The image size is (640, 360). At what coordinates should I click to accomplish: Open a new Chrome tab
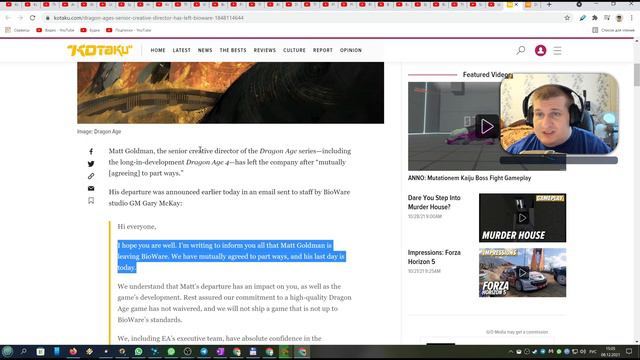pos(549,4)
